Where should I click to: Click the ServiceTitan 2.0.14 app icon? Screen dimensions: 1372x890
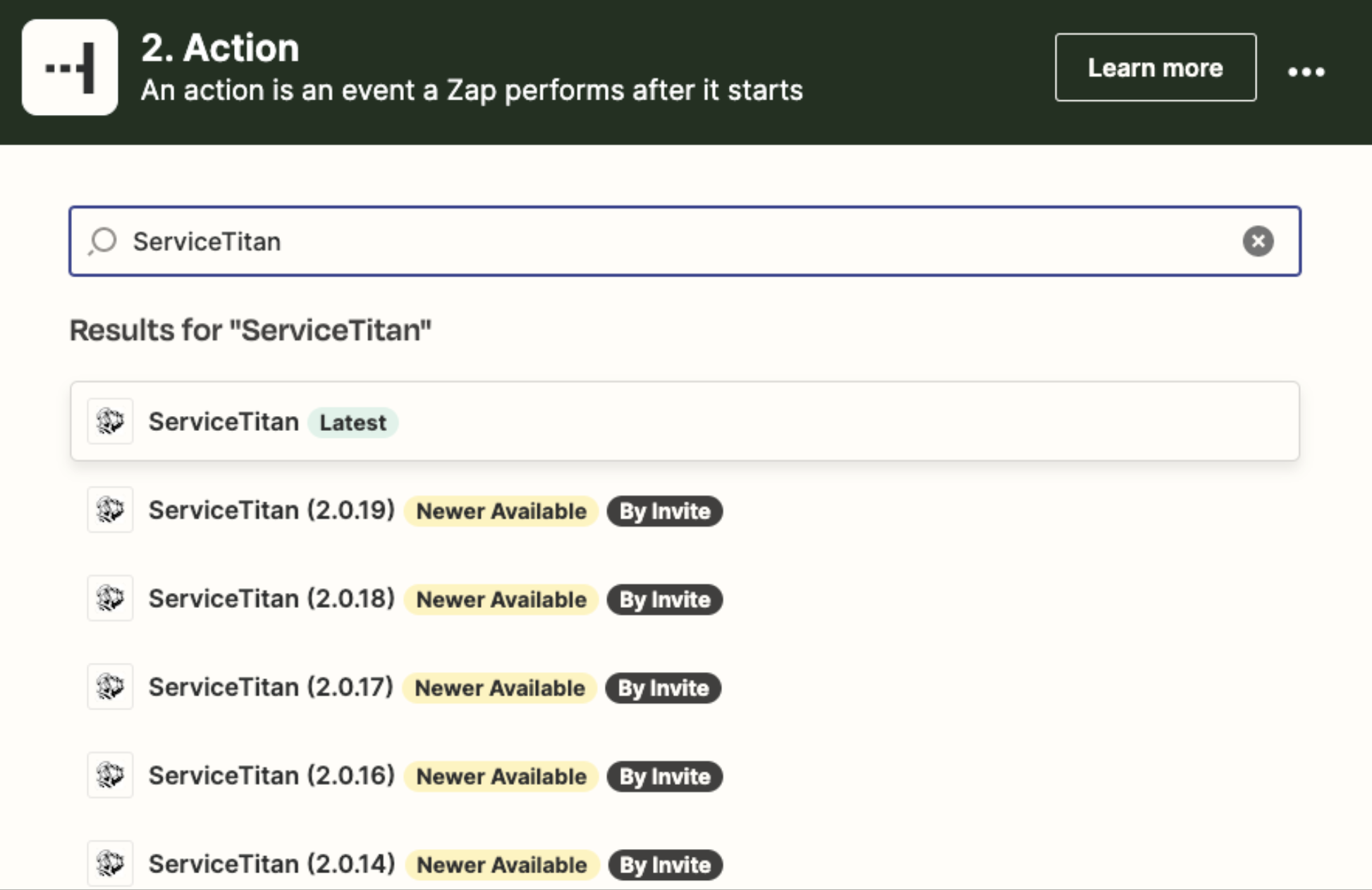pyautogui.click(x=110, y=864)
